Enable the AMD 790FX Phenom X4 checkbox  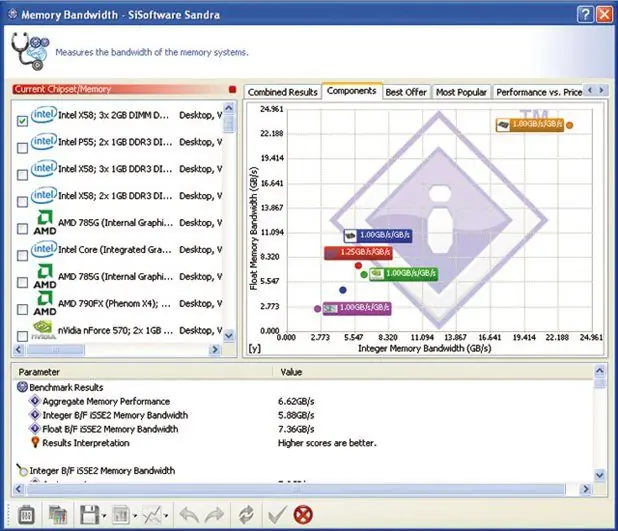(22, 309)
